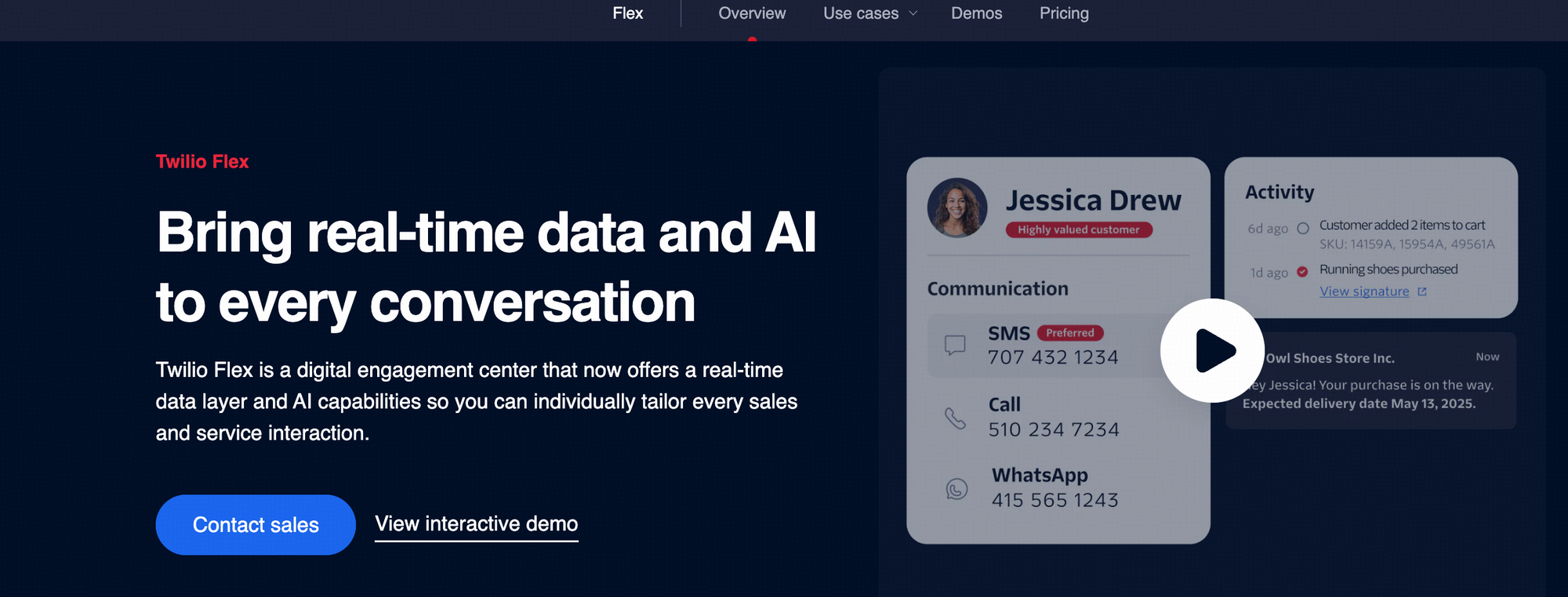This screenshot has height=597, width=1568.
Task: Click the WhatsApp logo icon
Action: pos(956,489)
